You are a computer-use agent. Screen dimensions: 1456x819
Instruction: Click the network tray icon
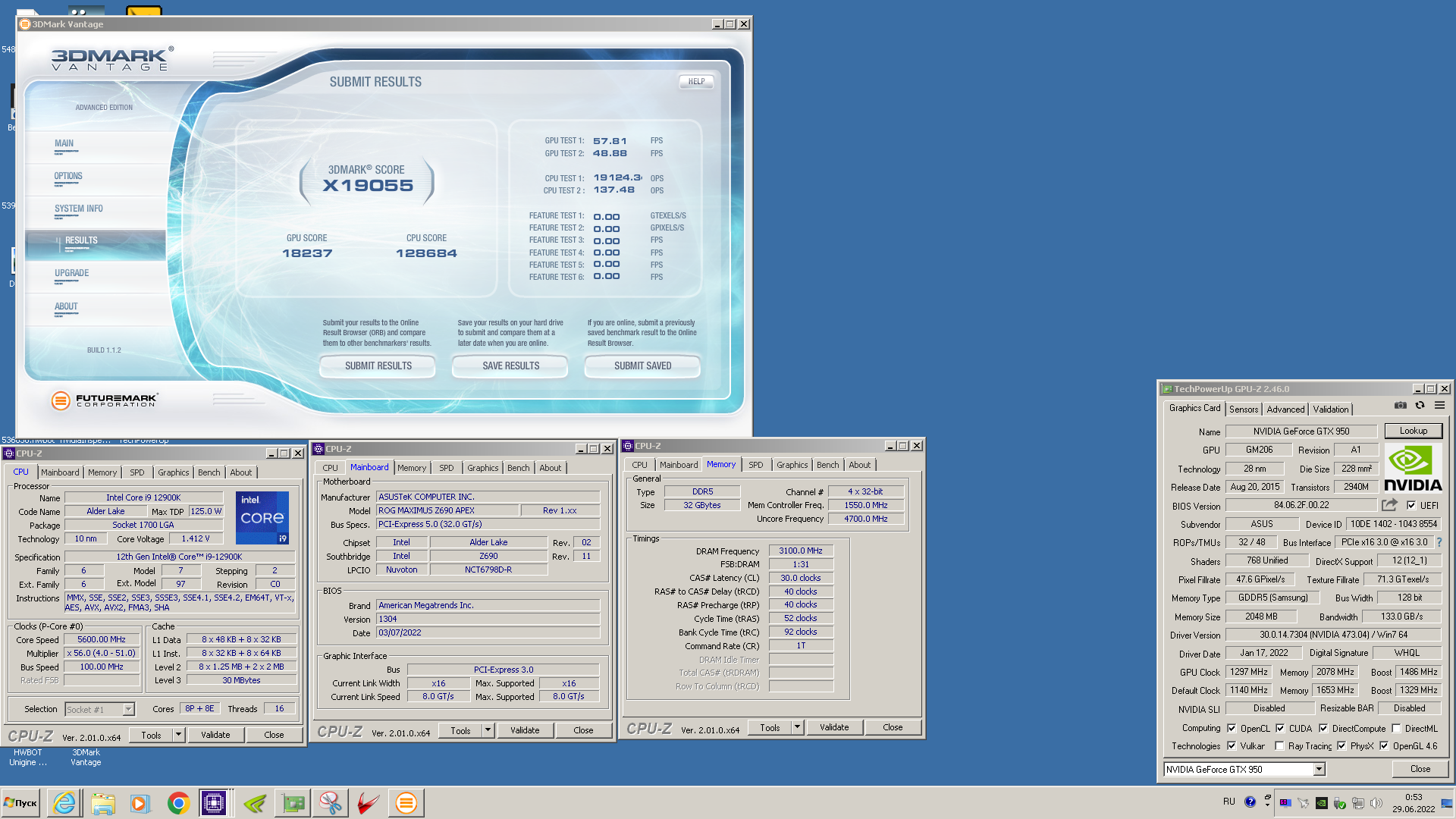(x=1358, y=803)
